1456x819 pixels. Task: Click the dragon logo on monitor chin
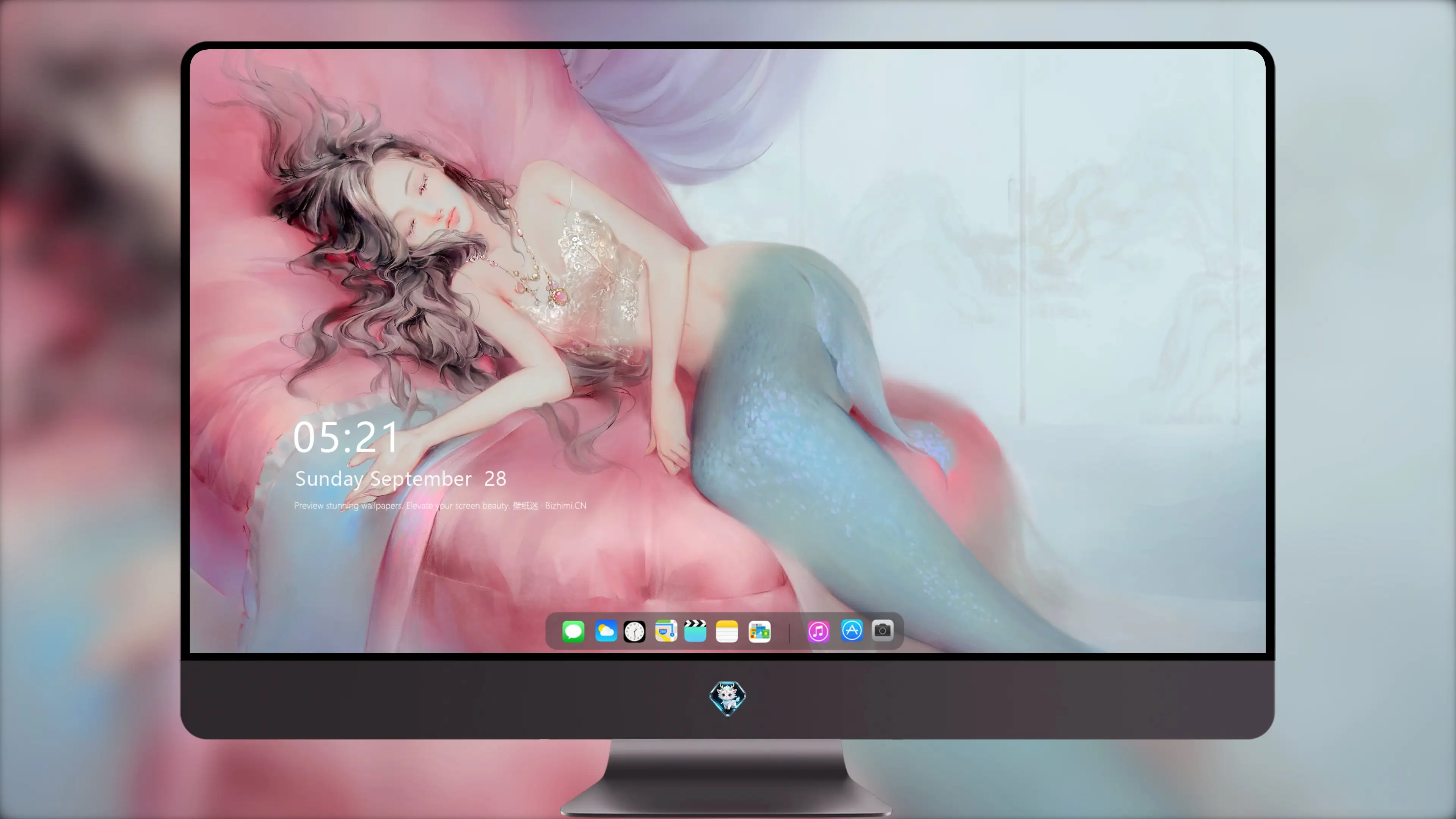pos(728,698)
